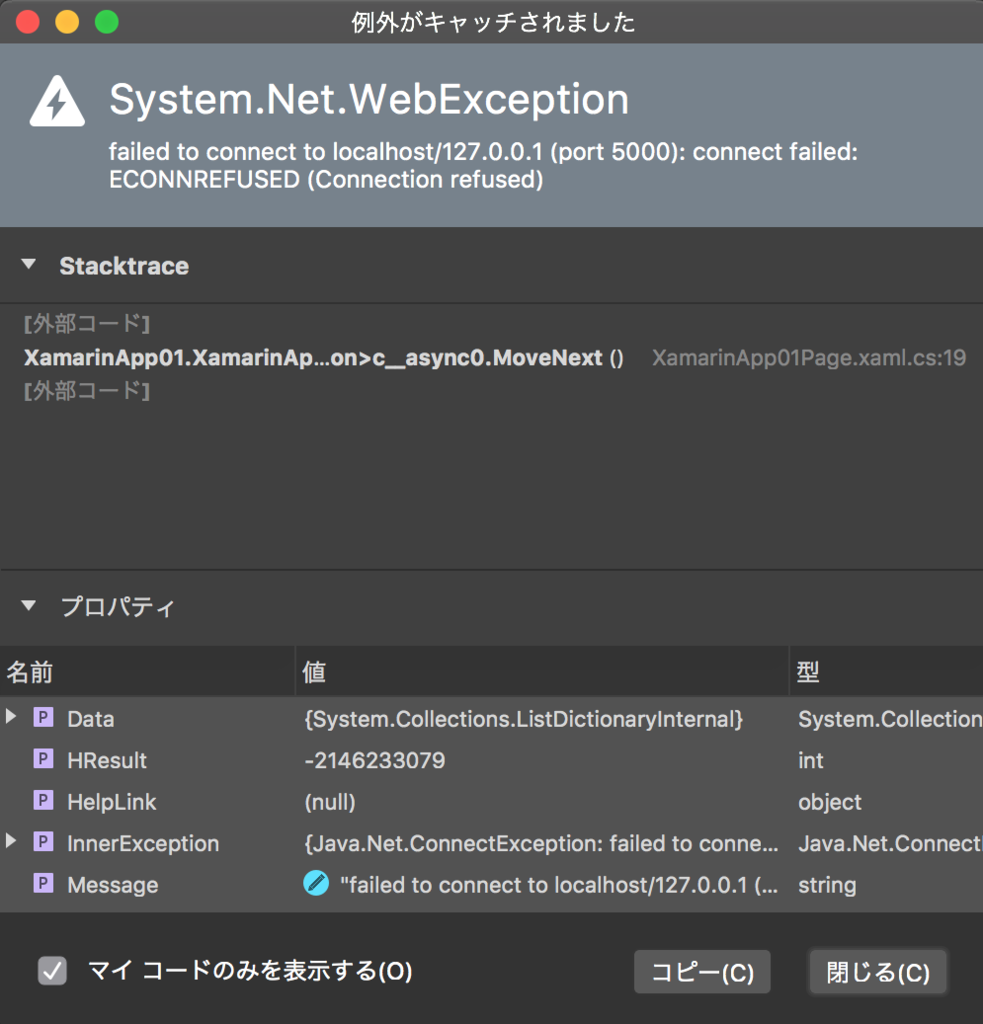Click the HelpLink property icon
This screenshot has width=983, height=1024.
[43, 801]
